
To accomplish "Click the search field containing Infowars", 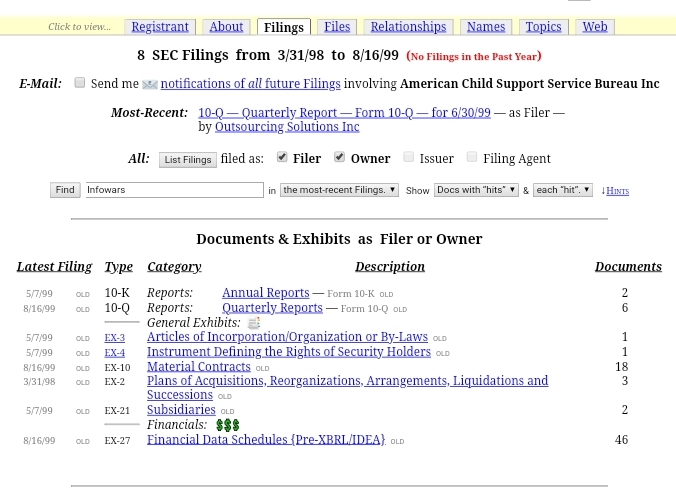I will (x=175, y=190).
